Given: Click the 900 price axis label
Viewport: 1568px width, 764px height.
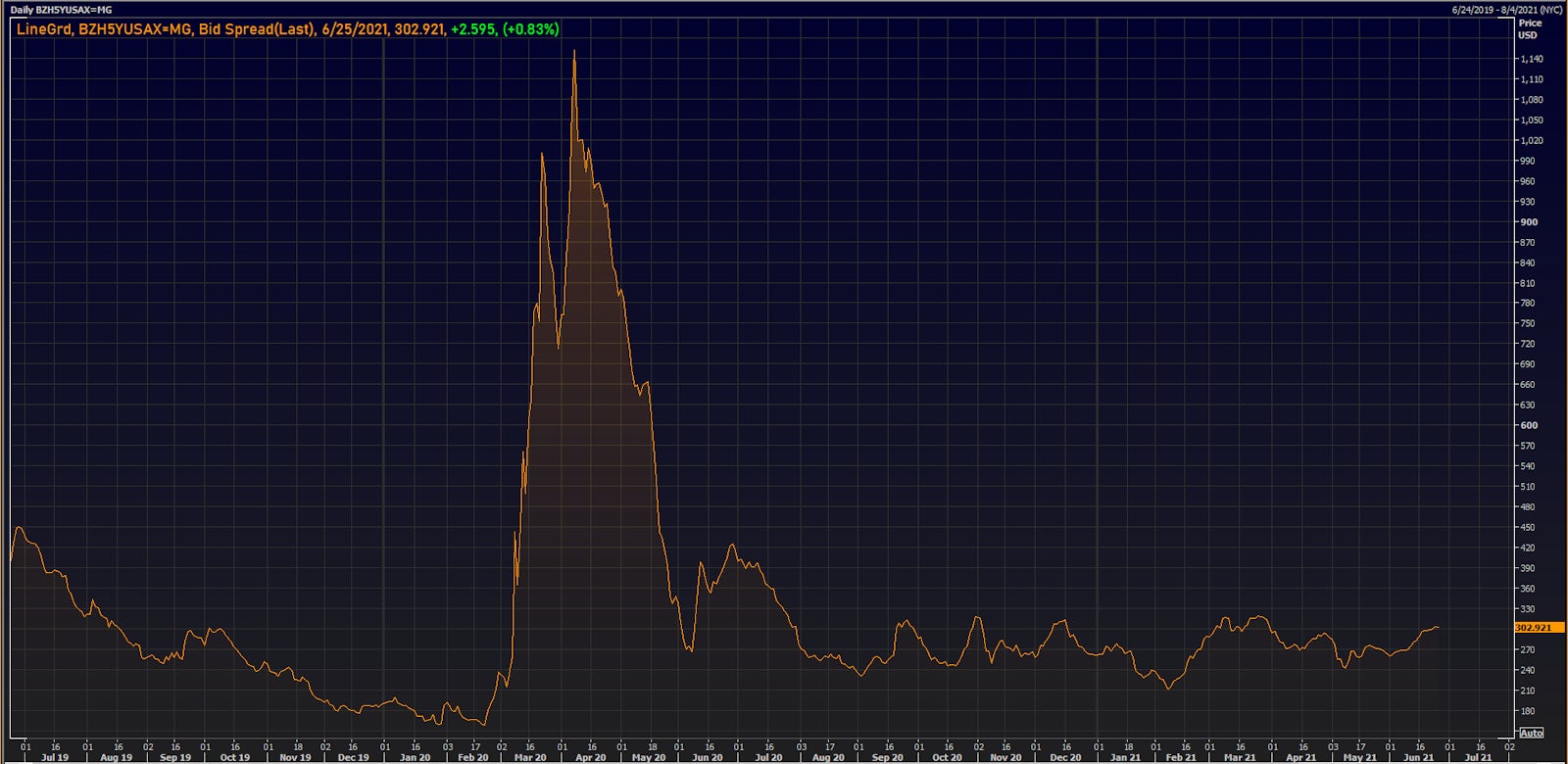Looking at the screenshot, I should point(1529,222).
